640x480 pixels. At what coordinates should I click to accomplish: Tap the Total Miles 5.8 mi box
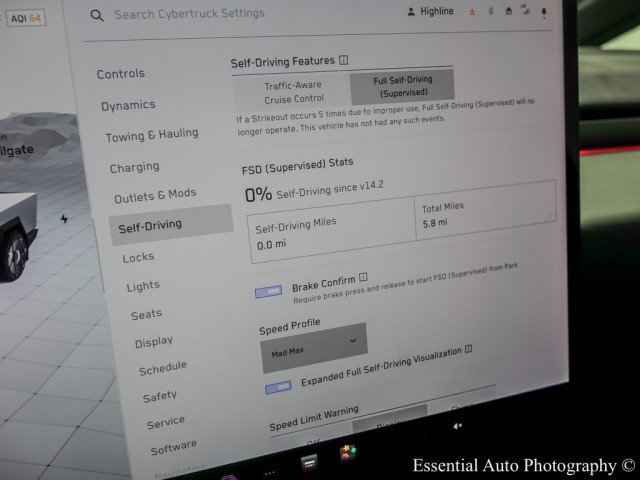click(x=485, y=210)
